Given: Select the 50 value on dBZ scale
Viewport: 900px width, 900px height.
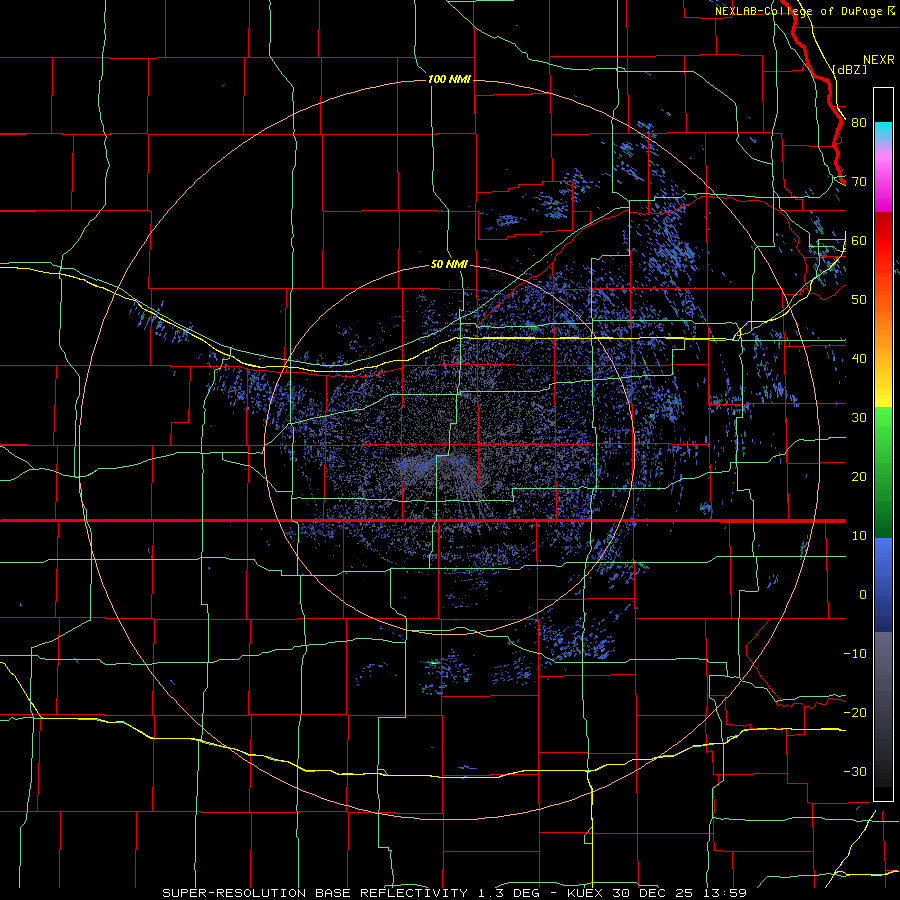Looking at the screenshot, I should [859, 300].
